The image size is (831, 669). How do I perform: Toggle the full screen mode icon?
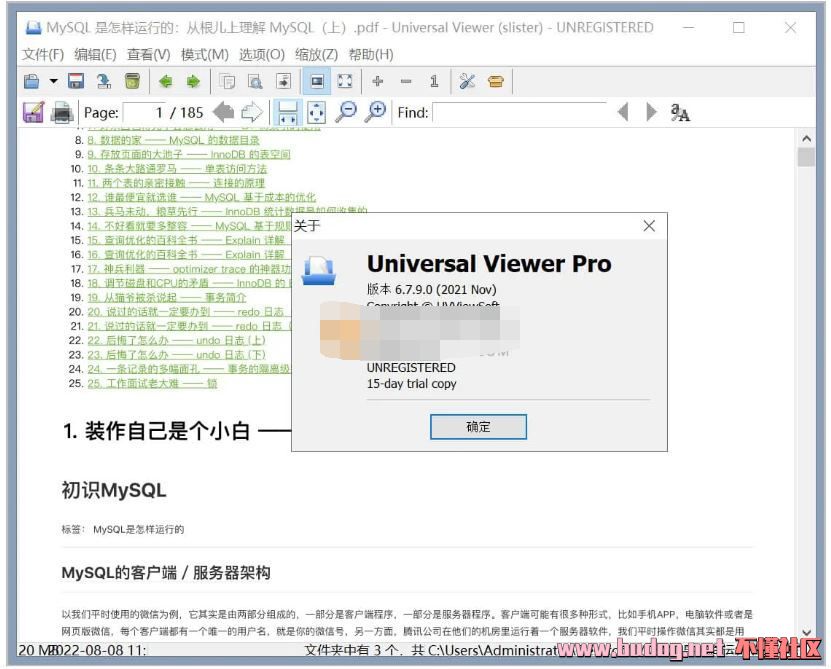click(x=345, y=81)
